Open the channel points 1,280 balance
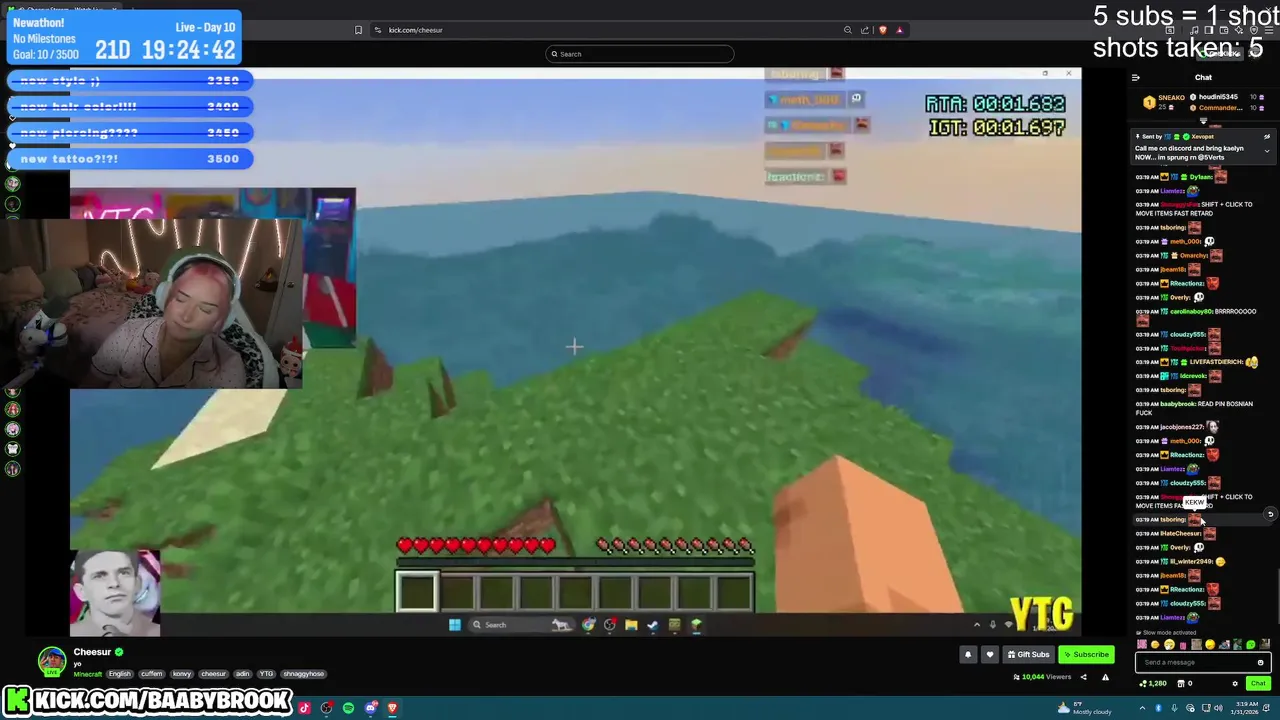1280x720 pixels. (1153, 684)
